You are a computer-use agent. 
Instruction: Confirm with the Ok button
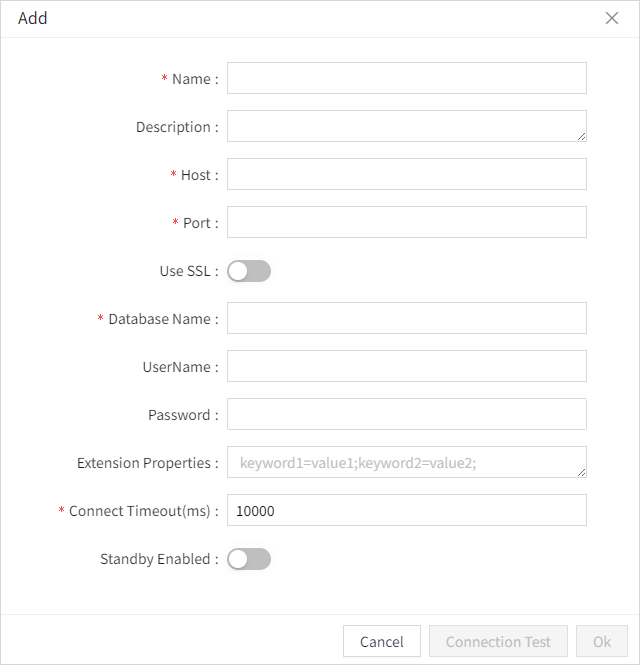coord(602,642)
